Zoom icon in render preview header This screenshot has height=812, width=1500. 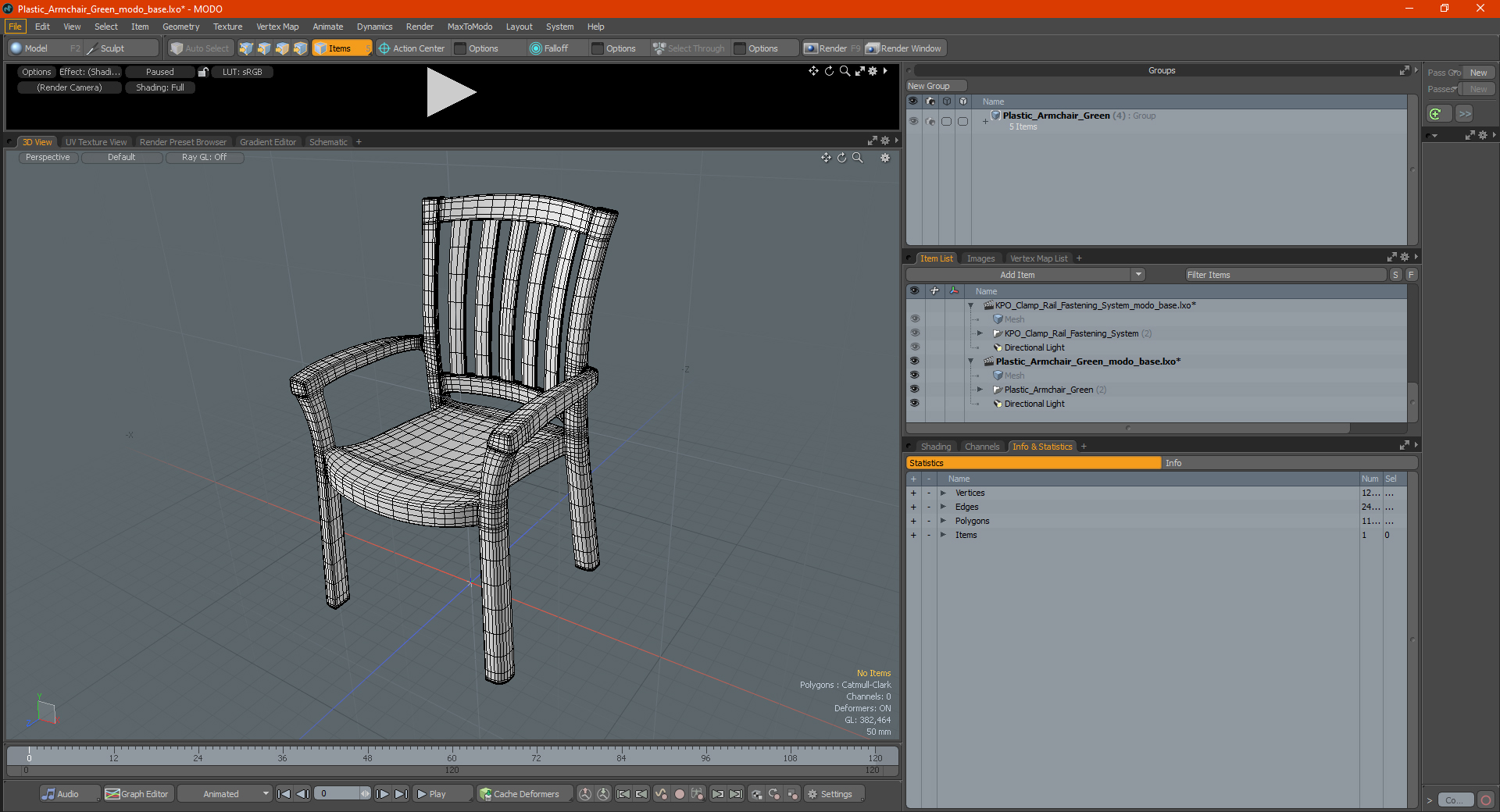(845, 71)
